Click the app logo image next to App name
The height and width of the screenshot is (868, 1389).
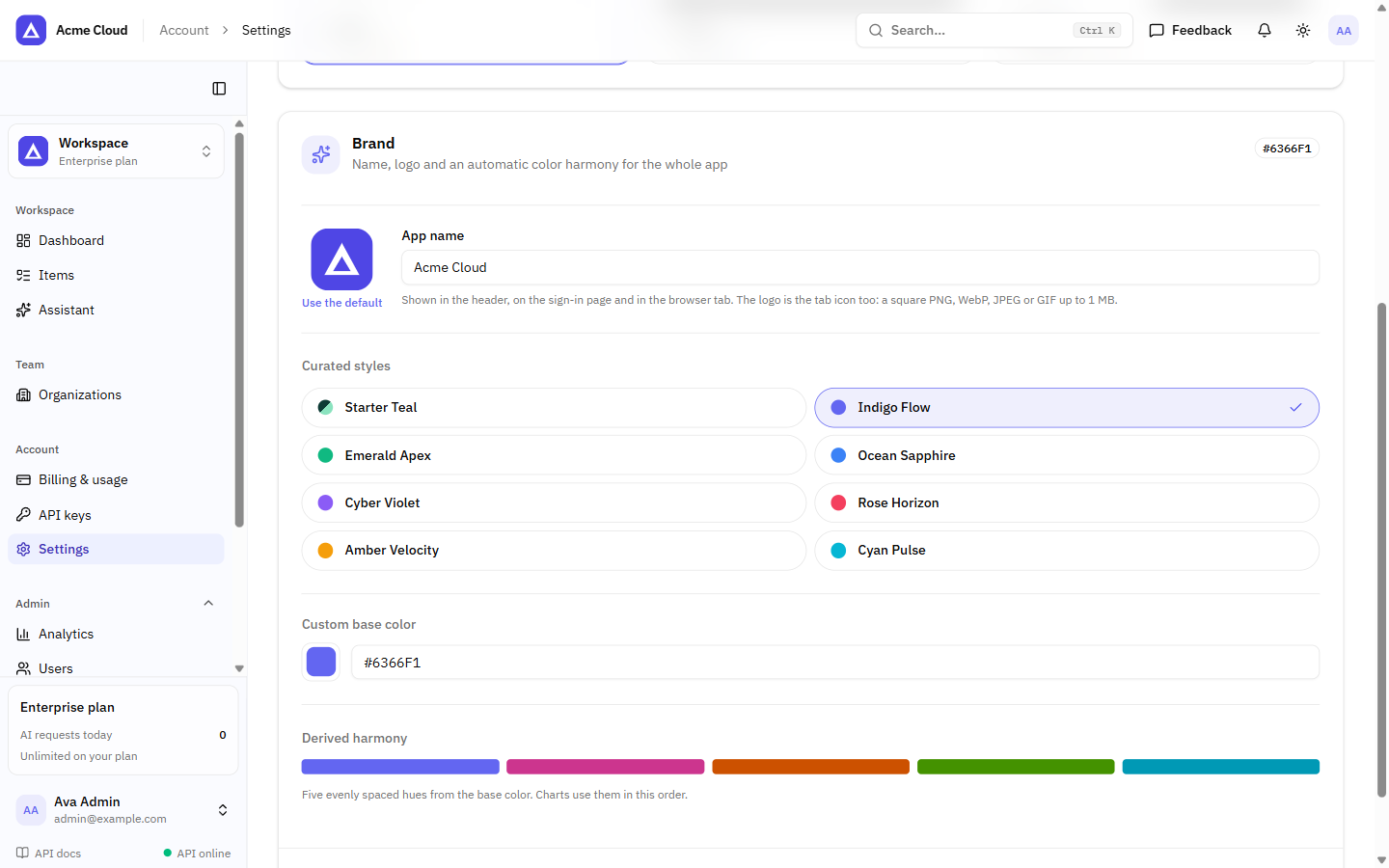341,259
